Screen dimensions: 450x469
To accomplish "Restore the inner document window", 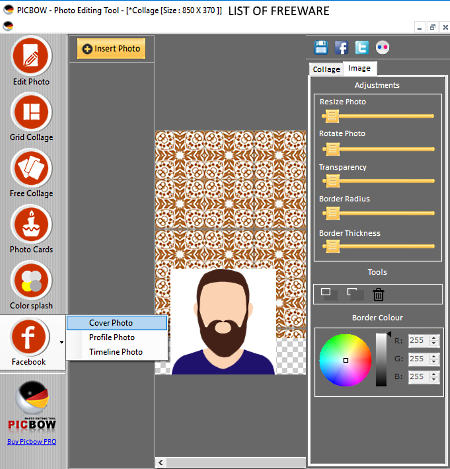I will click(432, 27).
